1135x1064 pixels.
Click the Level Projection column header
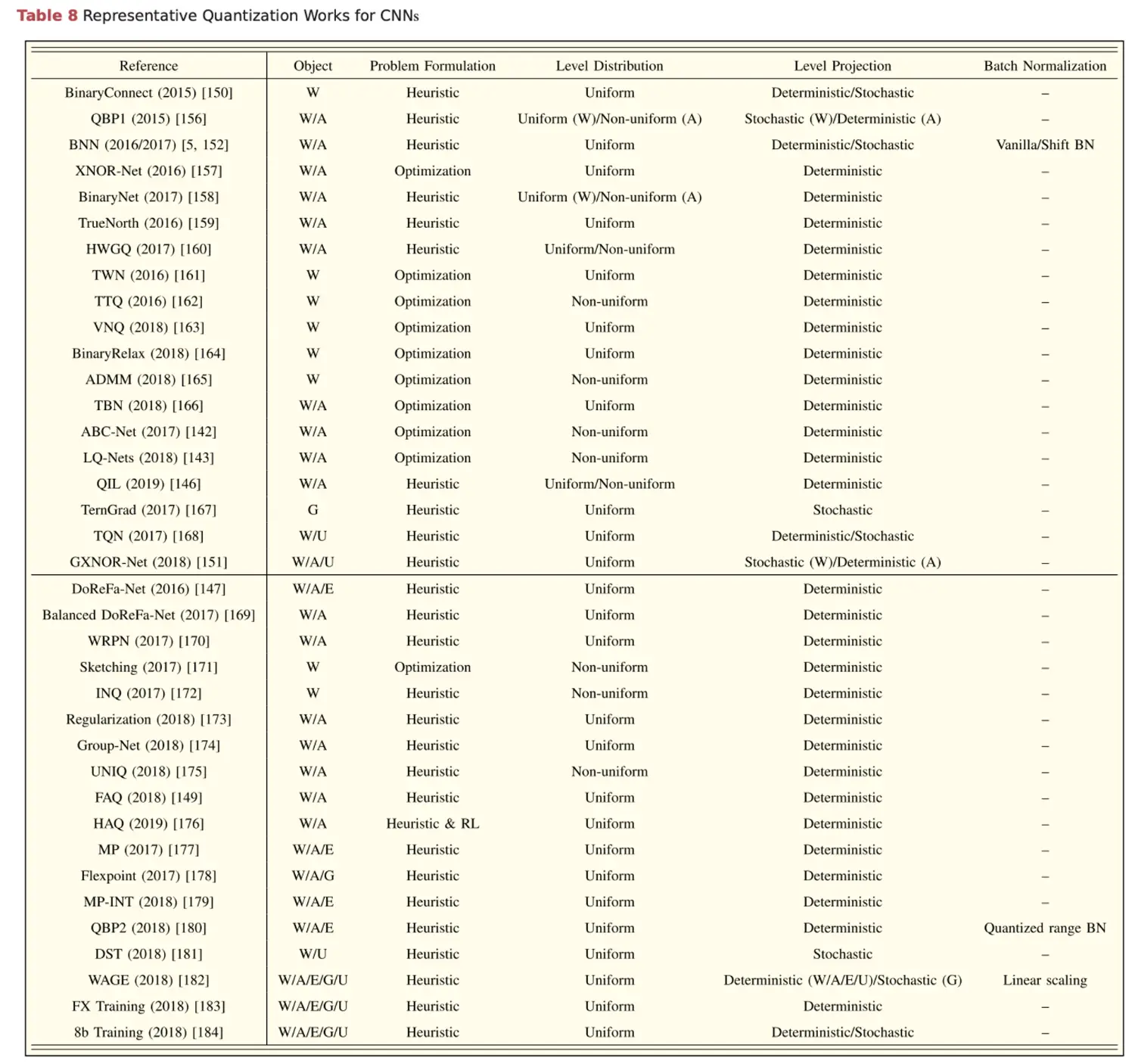[x=842, y=66]
